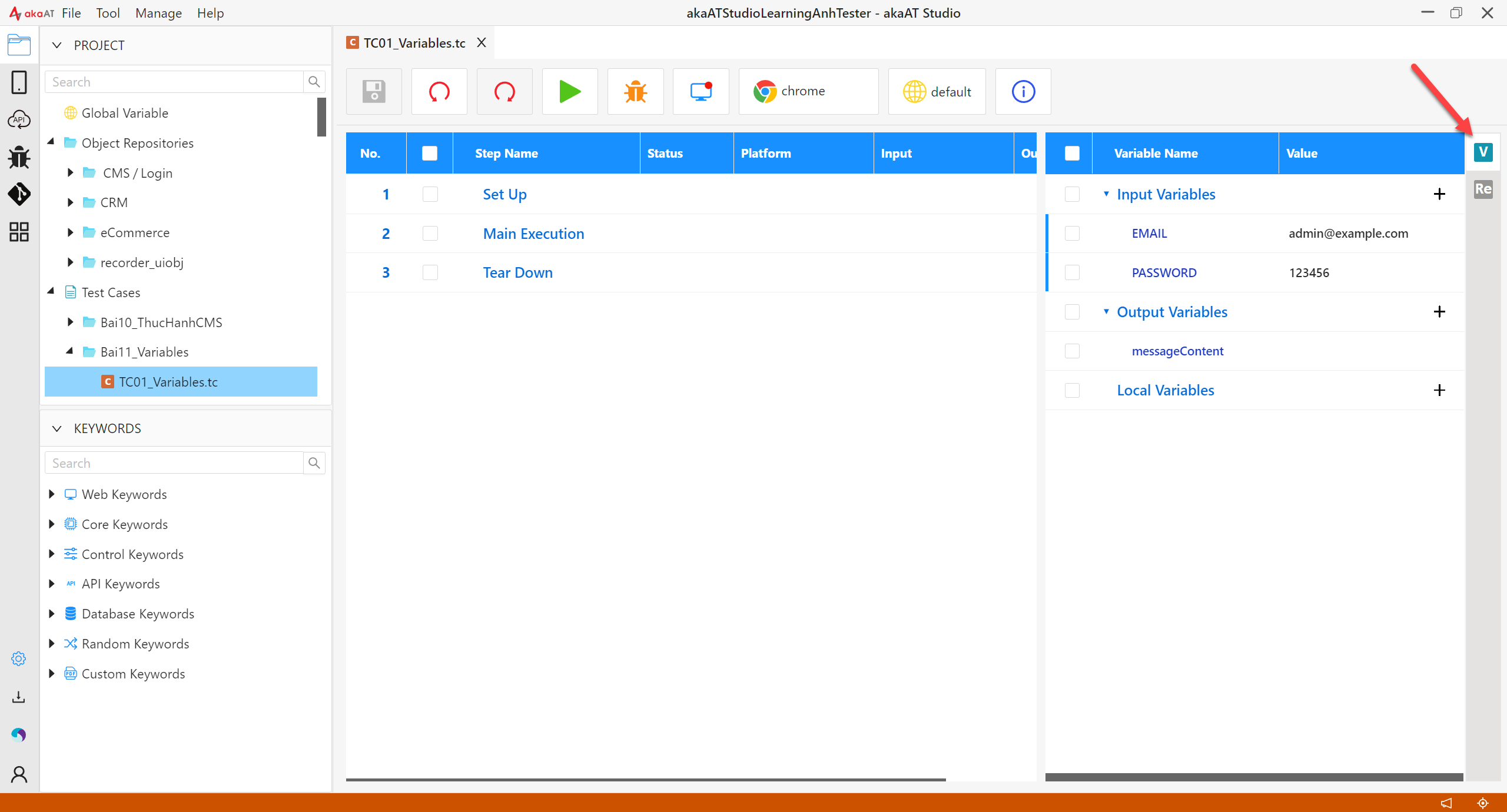
Task: Expand the eCommerce repository folder
Action: pyautogui.click(x=70, y=232)
